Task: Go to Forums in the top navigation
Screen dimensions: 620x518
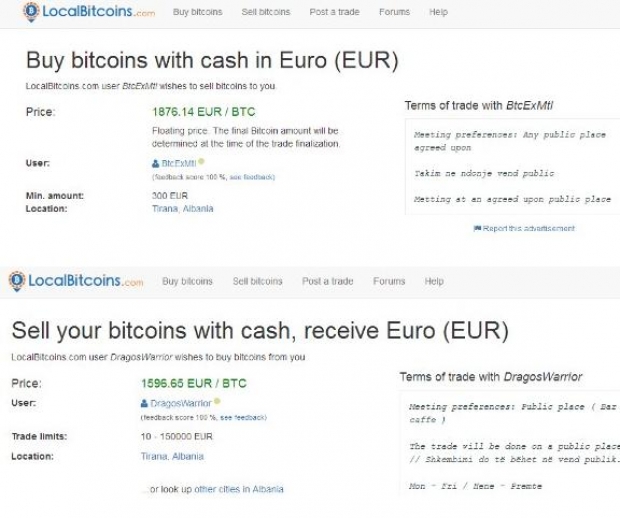Action: tap(394, 12)
